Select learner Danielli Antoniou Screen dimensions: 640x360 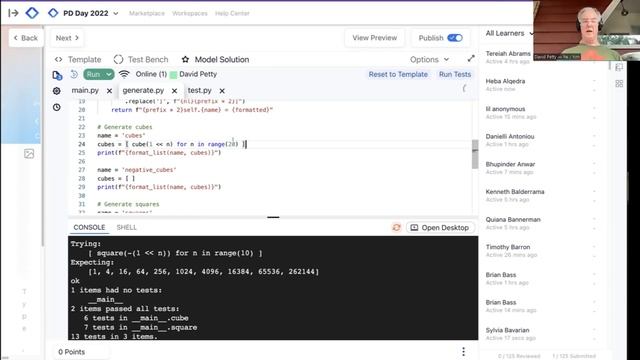(510, 140)
